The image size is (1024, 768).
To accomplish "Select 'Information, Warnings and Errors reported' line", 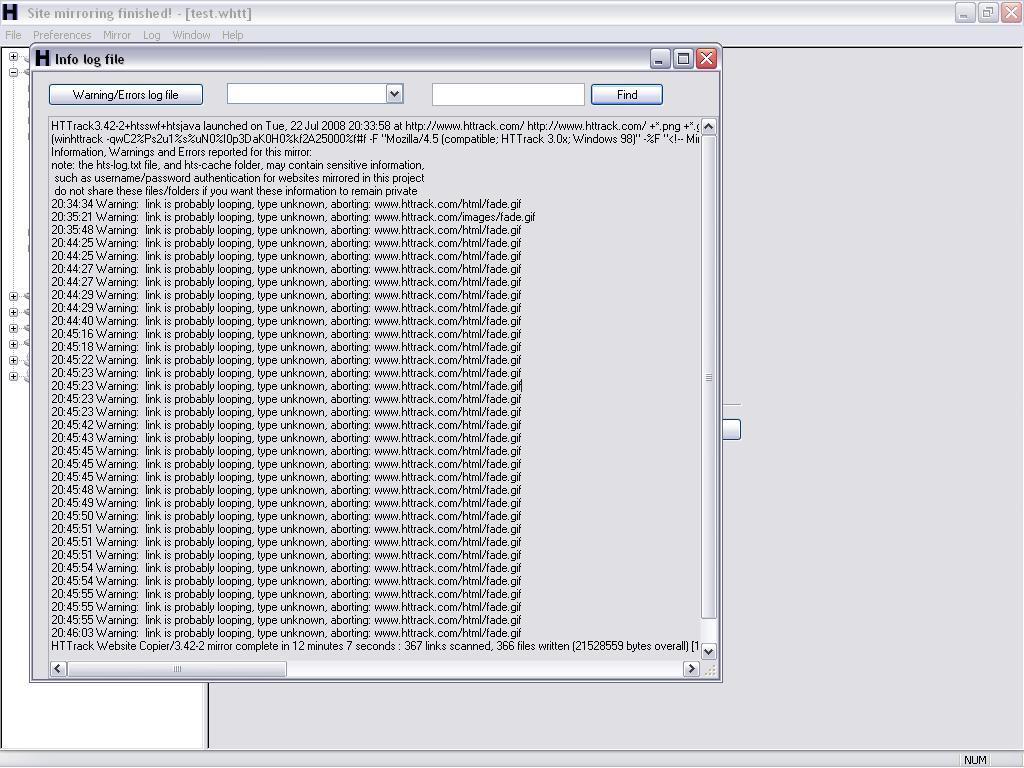I will 182,152.
